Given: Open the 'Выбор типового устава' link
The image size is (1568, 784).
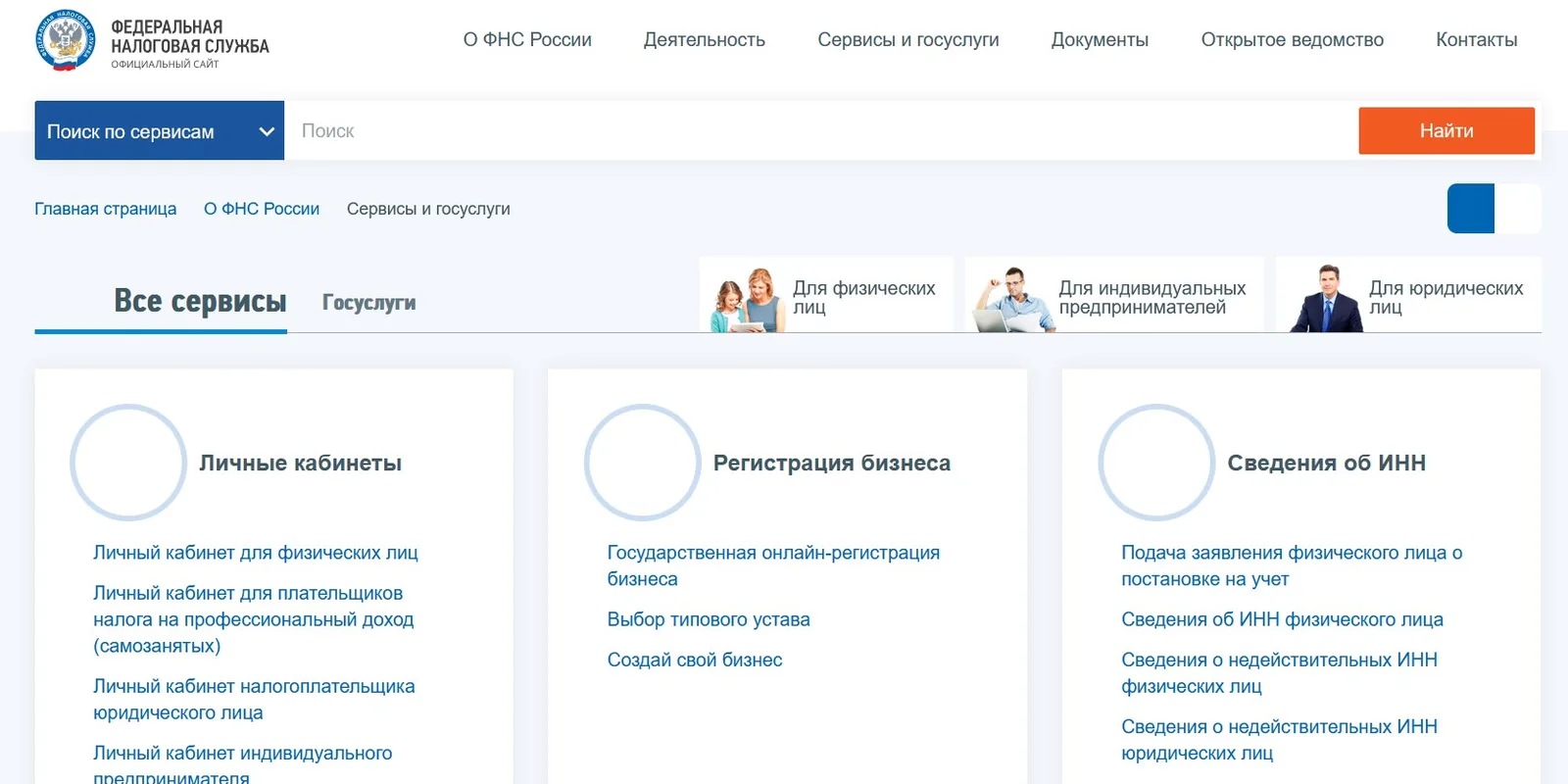Looking at the screenshot, I should (x=709, y=619).
